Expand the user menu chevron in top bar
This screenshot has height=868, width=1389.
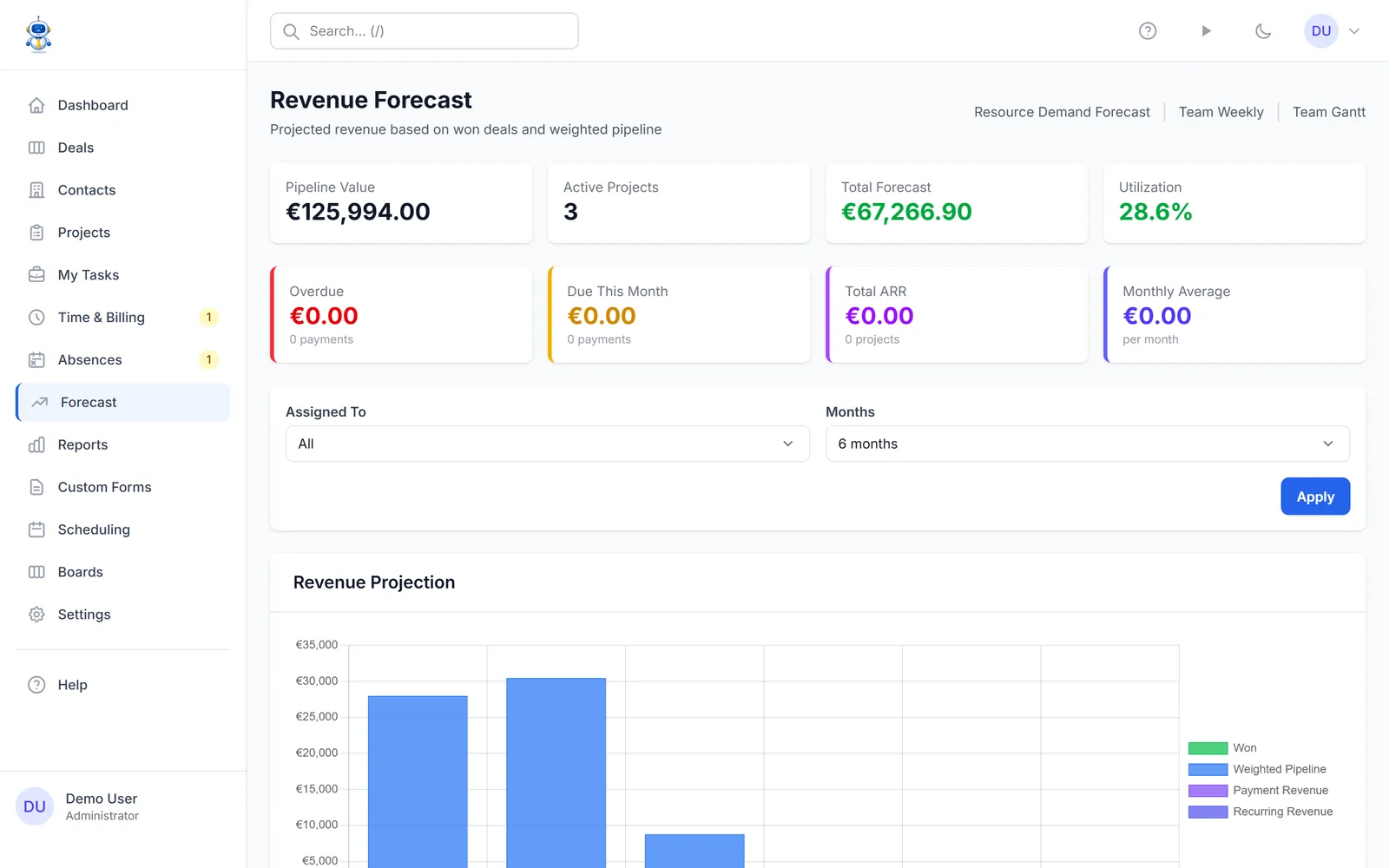[x=1354, y=31]
